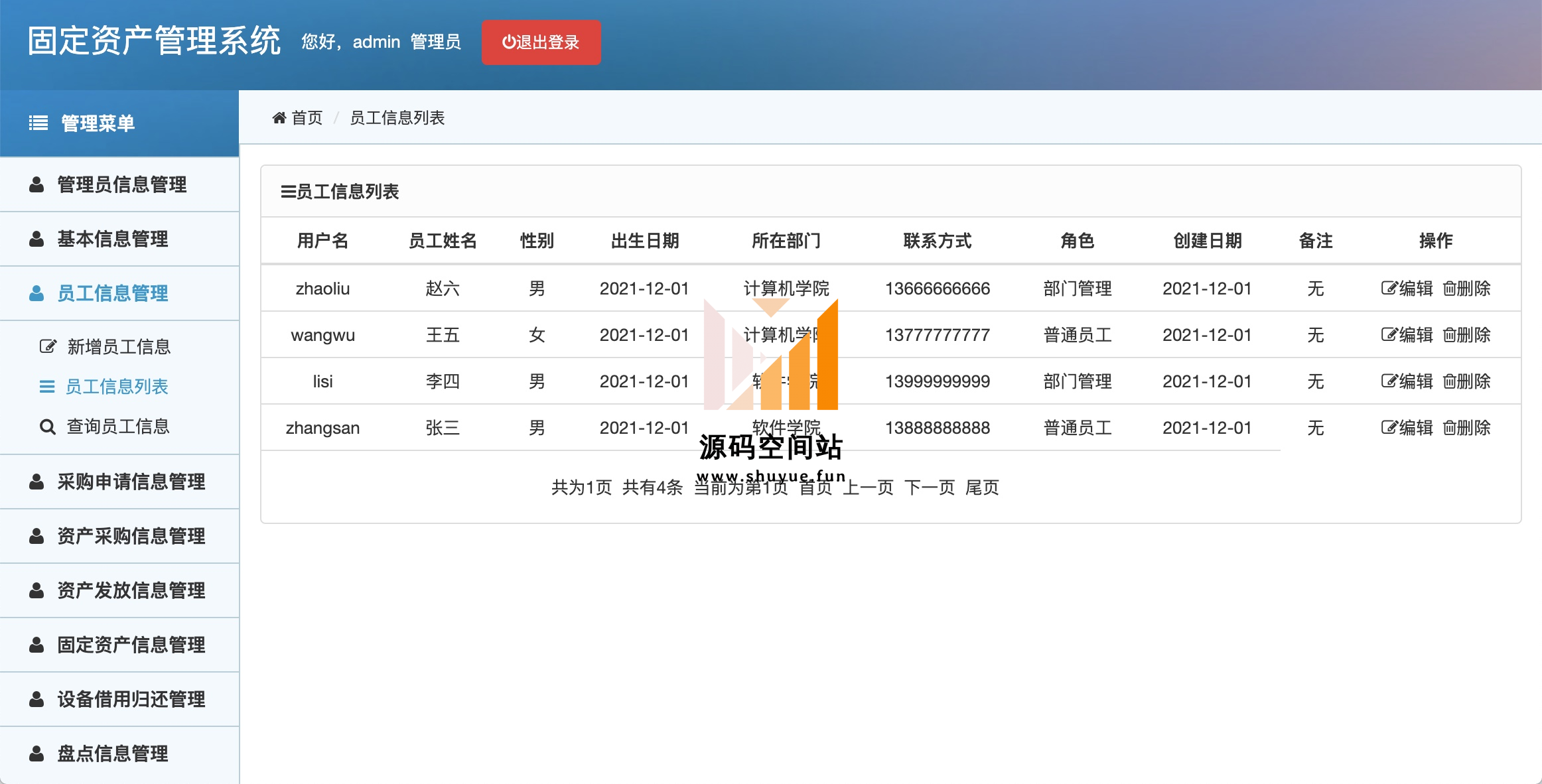Collapse the 员工信息管理 sidebar section
This screenshot has height=784, width=1542.
tap(112, 293)
